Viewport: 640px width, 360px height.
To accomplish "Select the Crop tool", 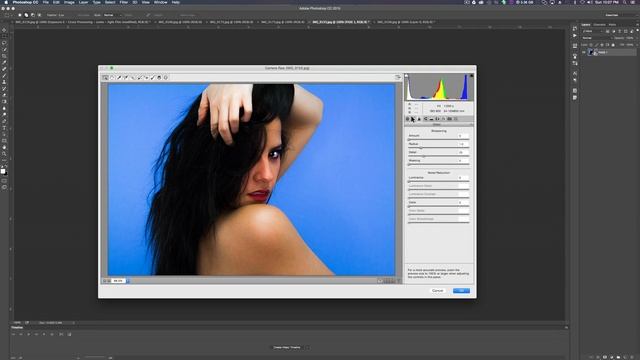I will point(4,56).
